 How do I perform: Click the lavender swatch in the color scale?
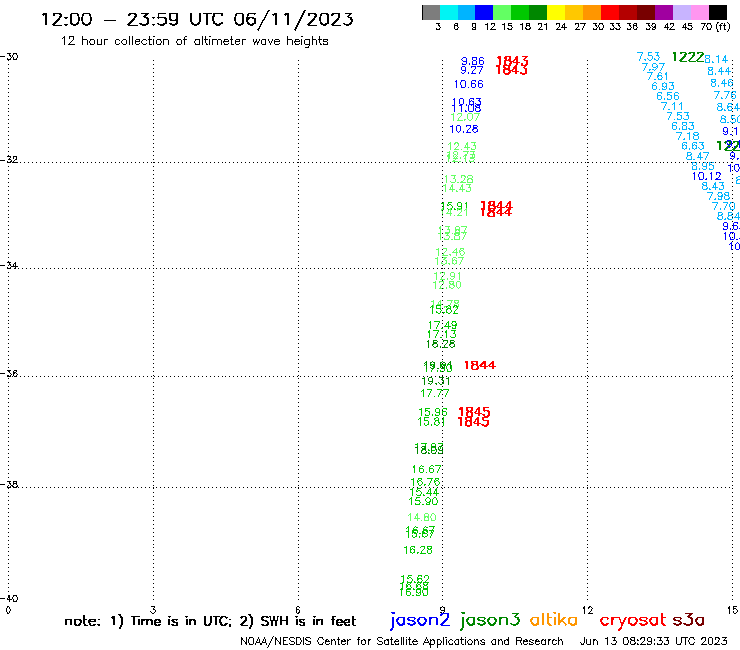pos(681,12)
